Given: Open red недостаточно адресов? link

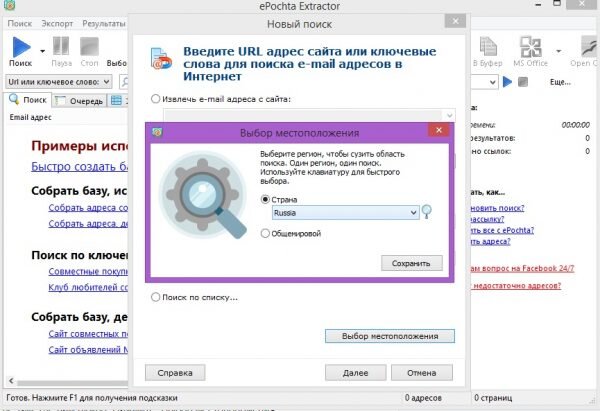Looking at the screenshot, I should [x=516, y=285].
